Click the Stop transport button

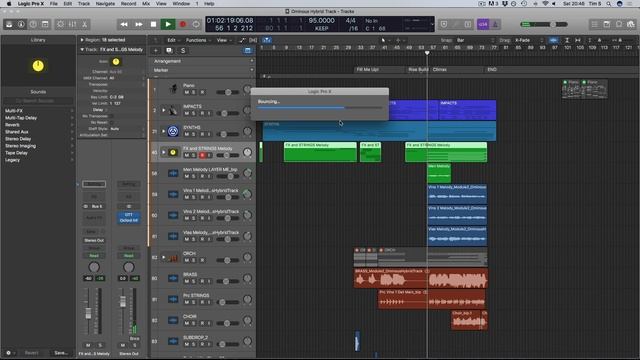tap(153, 24)
